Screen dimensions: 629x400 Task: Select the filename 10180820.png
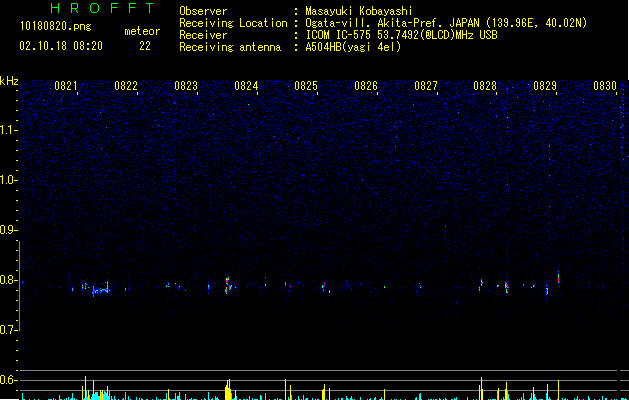coord(56,27)
